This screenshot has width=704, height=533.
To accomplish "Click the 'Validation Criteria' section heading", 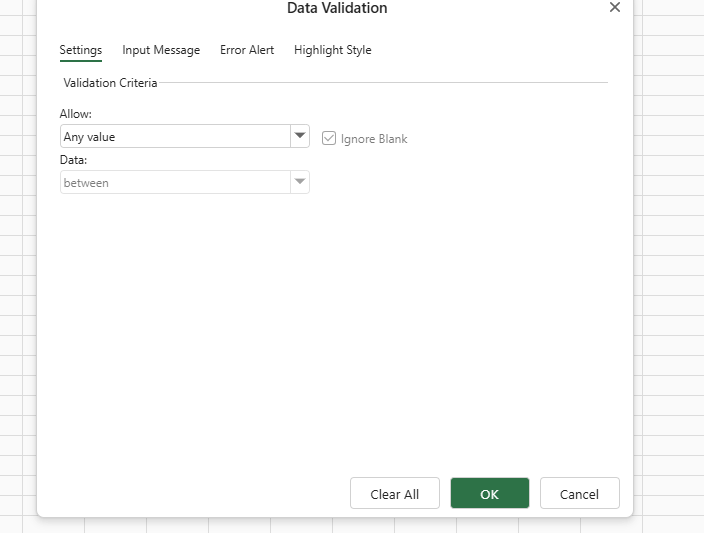I will (x=110, y=83).
